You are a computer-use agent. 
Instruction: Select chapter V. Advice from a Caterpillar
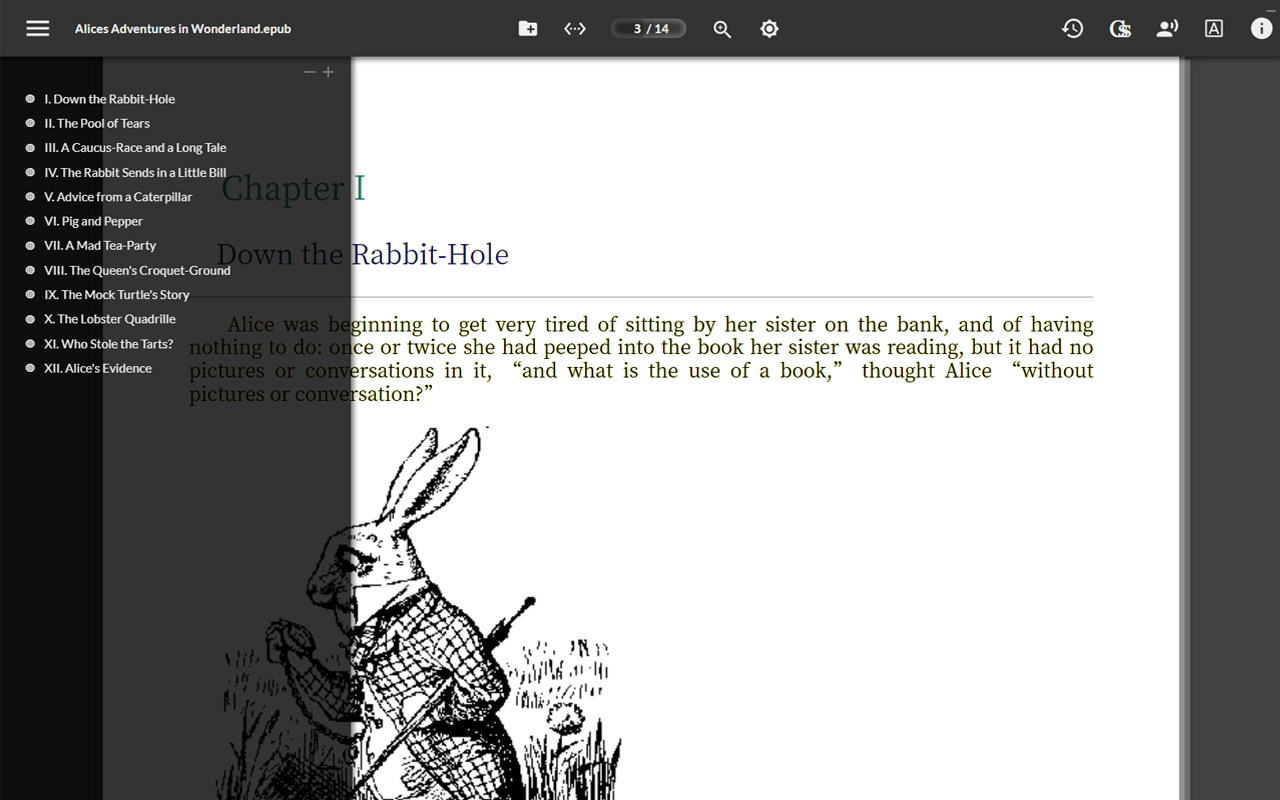coord(118,196)
